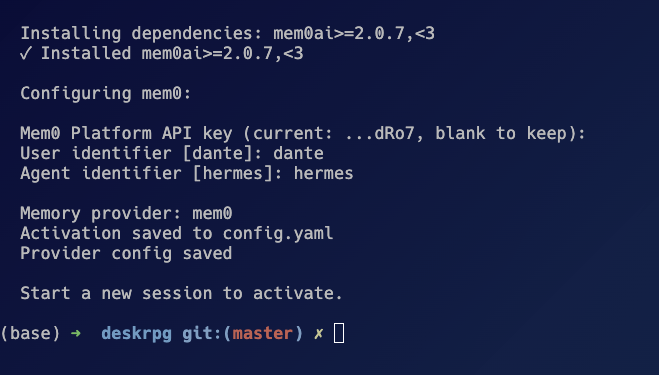Click the yellow git dirty ✗ marker
659x375 pixels.
[319, 333]
